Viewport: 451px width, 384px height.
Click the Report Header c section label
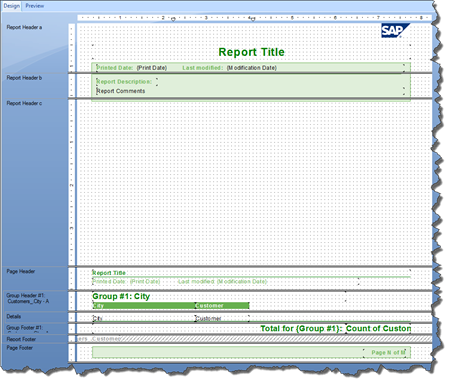click(x=24, y=103)
